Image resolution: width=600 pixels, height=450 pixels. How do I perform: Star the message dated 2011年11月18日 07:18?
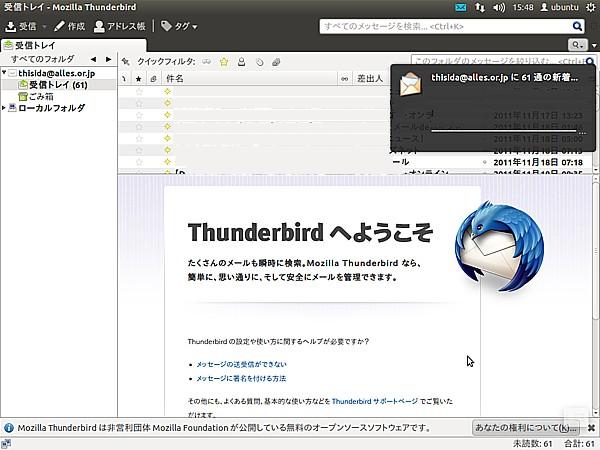(139, 162)
